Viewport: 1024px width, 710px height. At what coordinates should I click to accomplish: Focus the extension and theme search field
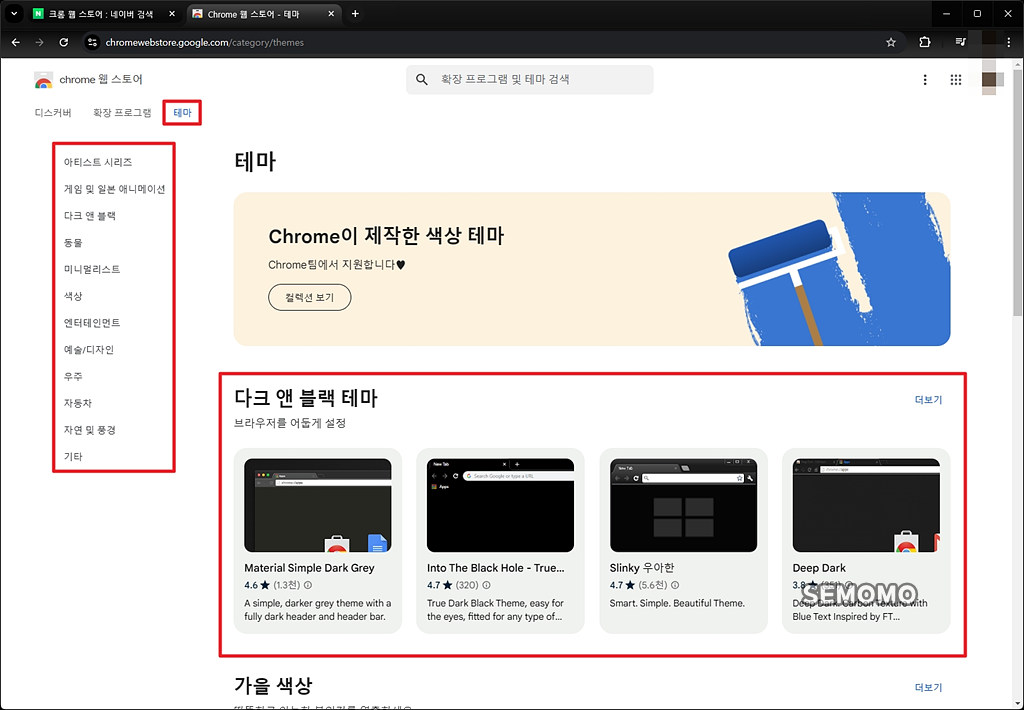point(530,80)
